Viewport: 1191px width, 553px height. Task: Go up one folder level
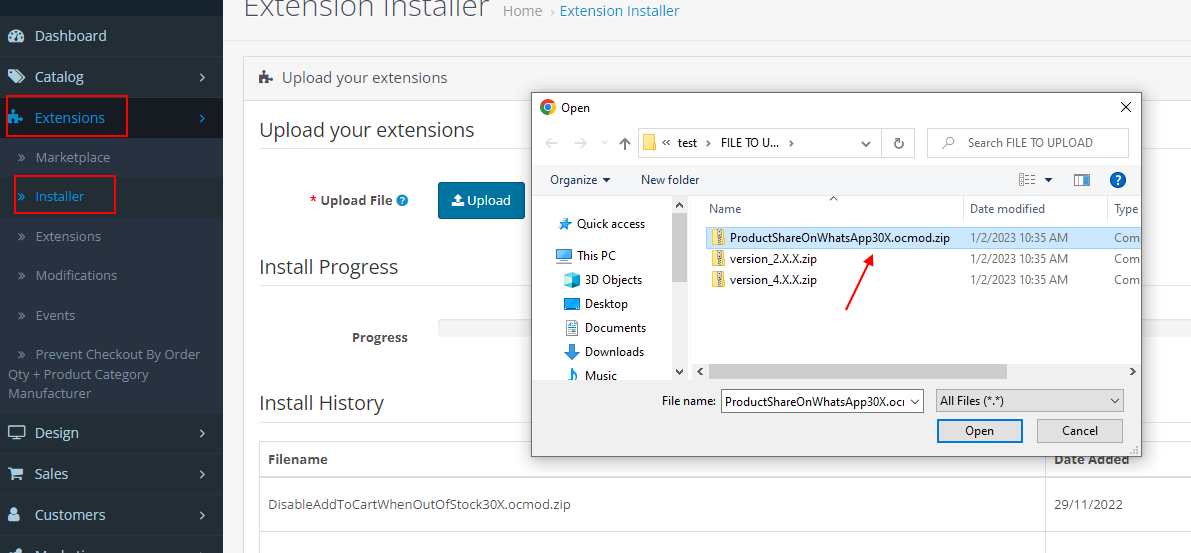point(625,143)
